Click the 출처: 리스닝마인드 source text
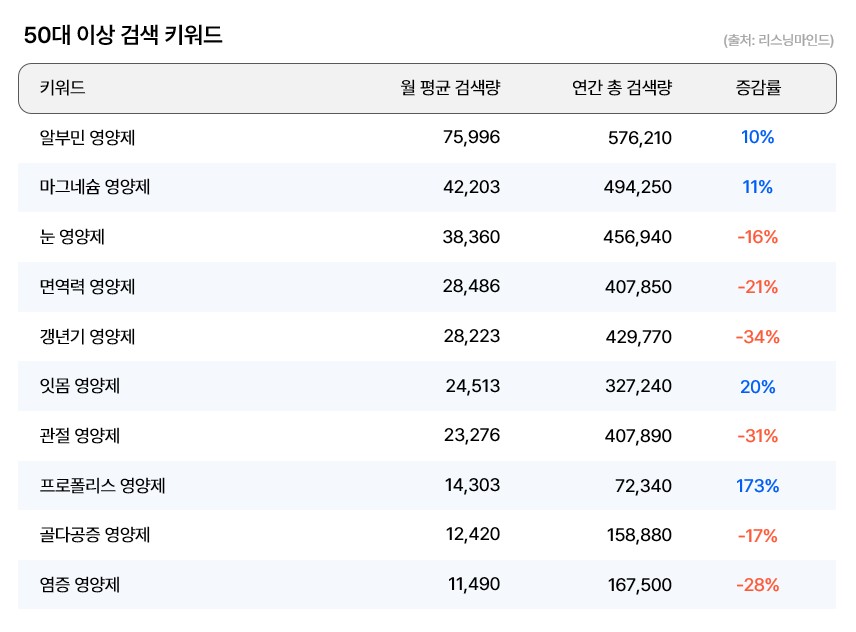The width and height of the screenshot is (856, 632). (x=778, y=41)
